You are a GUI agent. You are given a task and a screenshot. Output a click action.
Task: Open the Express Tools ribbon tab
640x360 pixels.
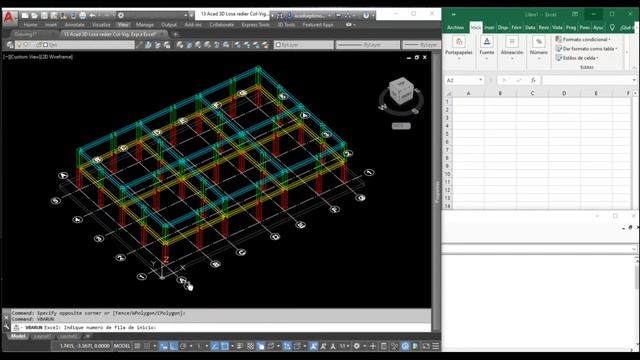point(255,25)
